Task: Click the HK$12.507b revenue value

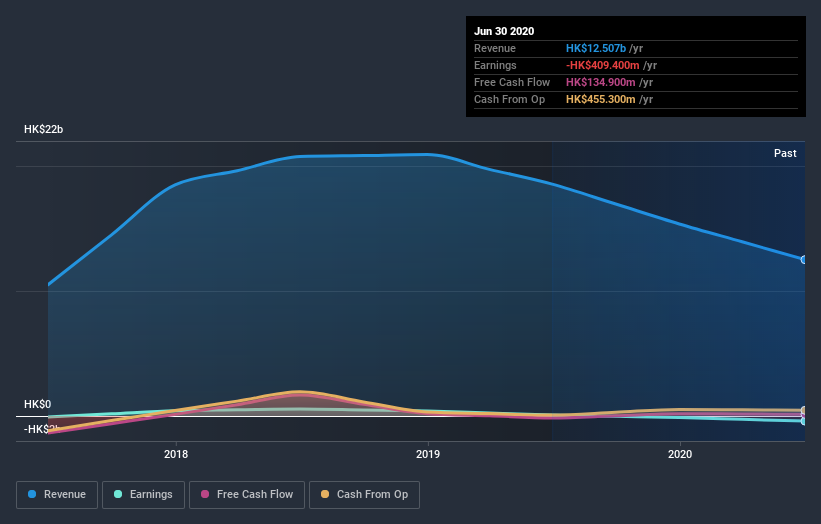Action: 596,48
